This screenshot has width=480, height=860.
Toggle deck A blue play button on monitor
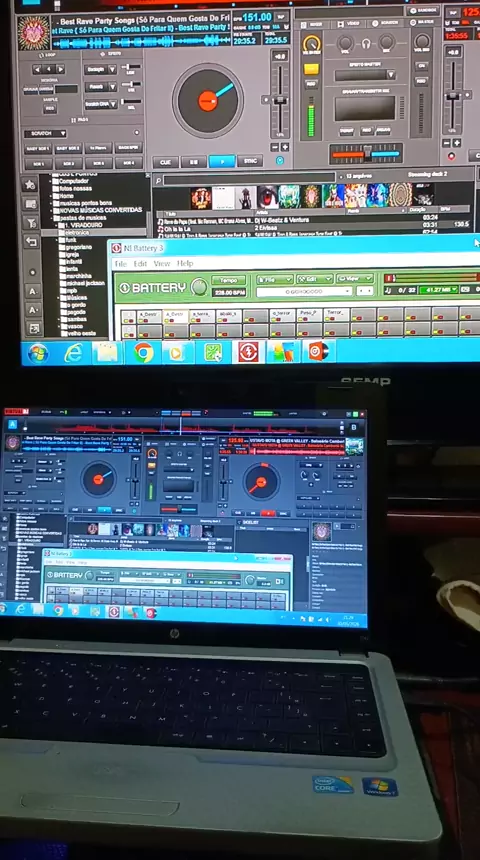[x=222, y=162]
